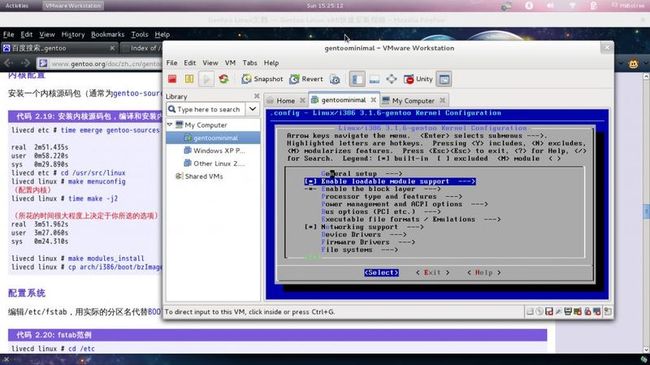Click the Exit button in menuconfig

click(x=432, y=273)
